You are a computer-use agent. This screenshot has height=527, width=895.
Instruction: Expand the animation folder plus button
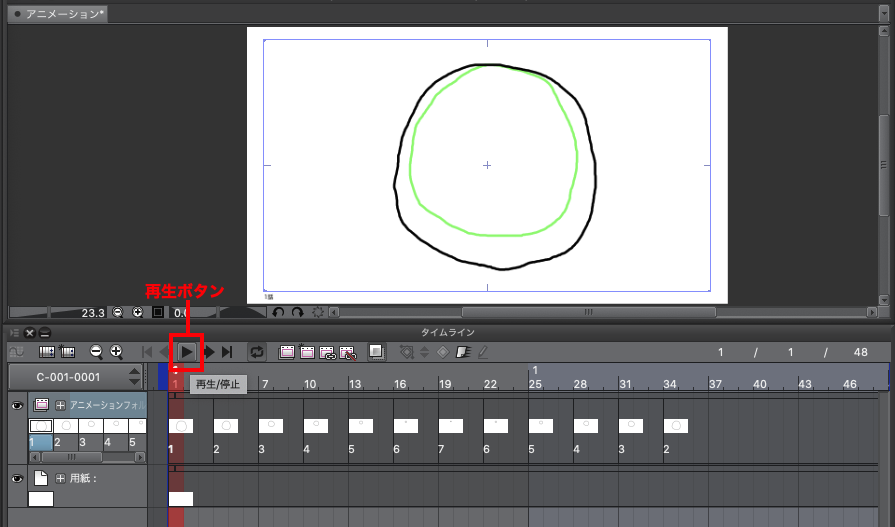(x=60, y=405)
